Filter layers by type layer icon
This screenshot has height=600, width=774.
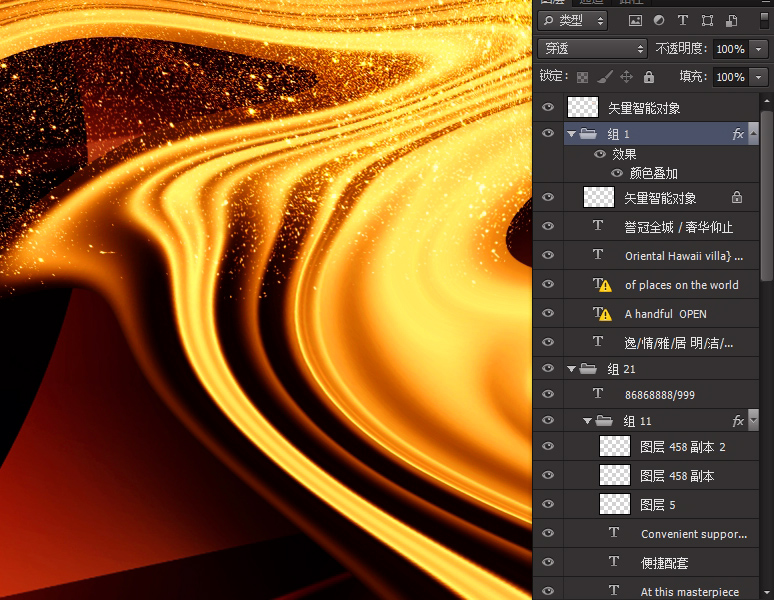(x=683, y=21)
